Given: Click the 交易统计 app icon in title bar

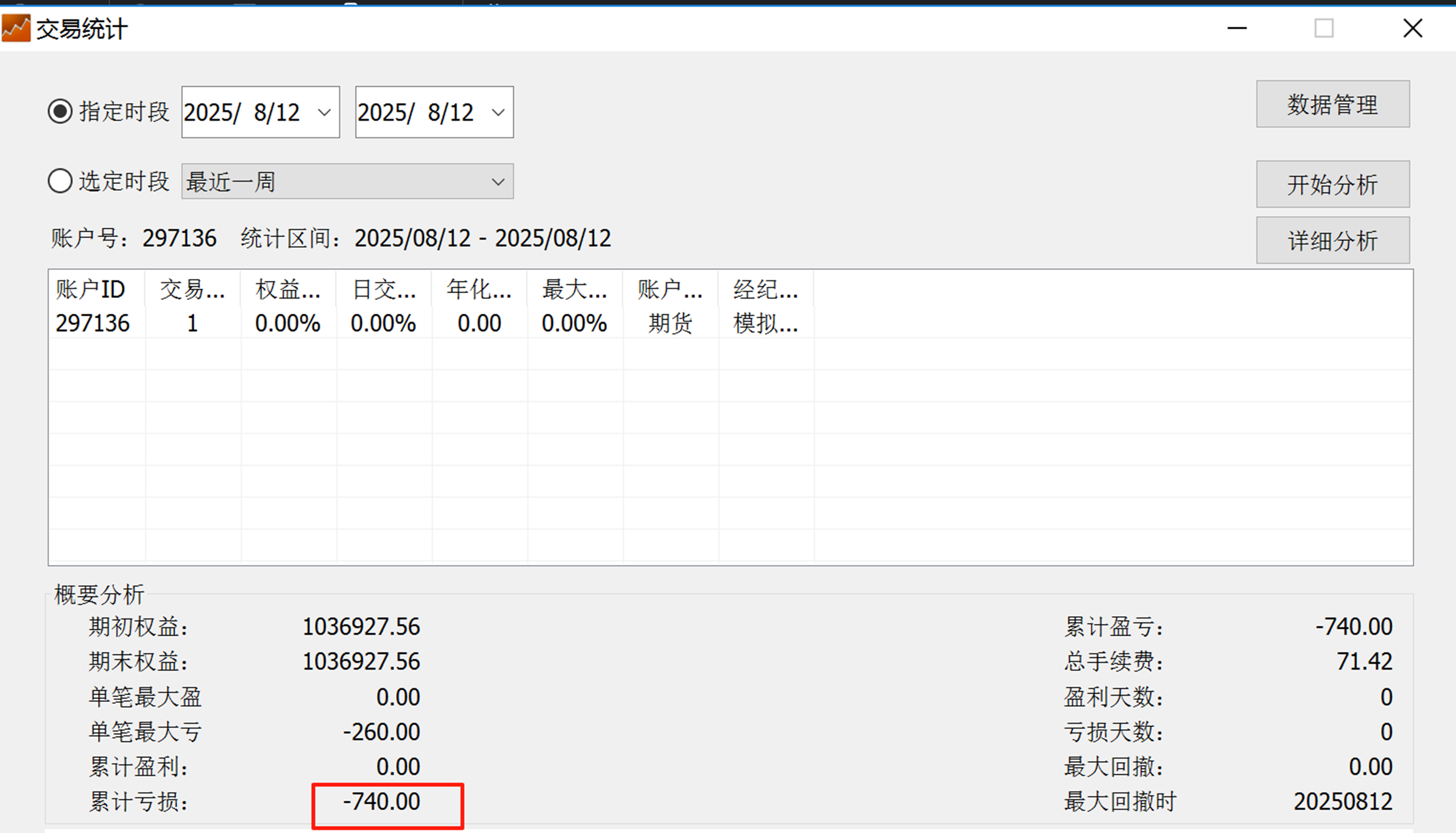Looking at the screenshot, I should [16, 29].
